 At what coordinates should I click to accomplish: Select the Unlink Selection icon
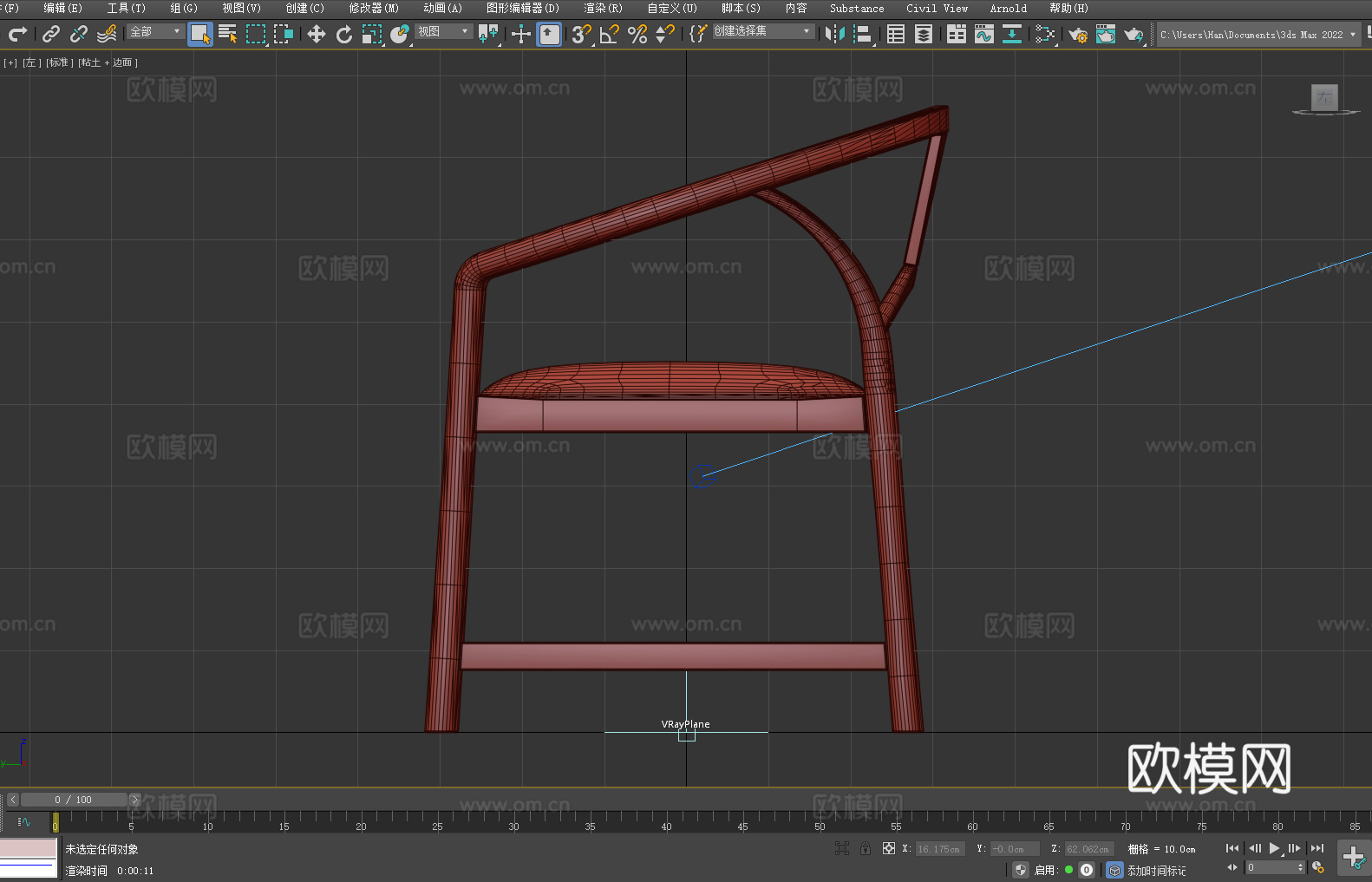79,34
